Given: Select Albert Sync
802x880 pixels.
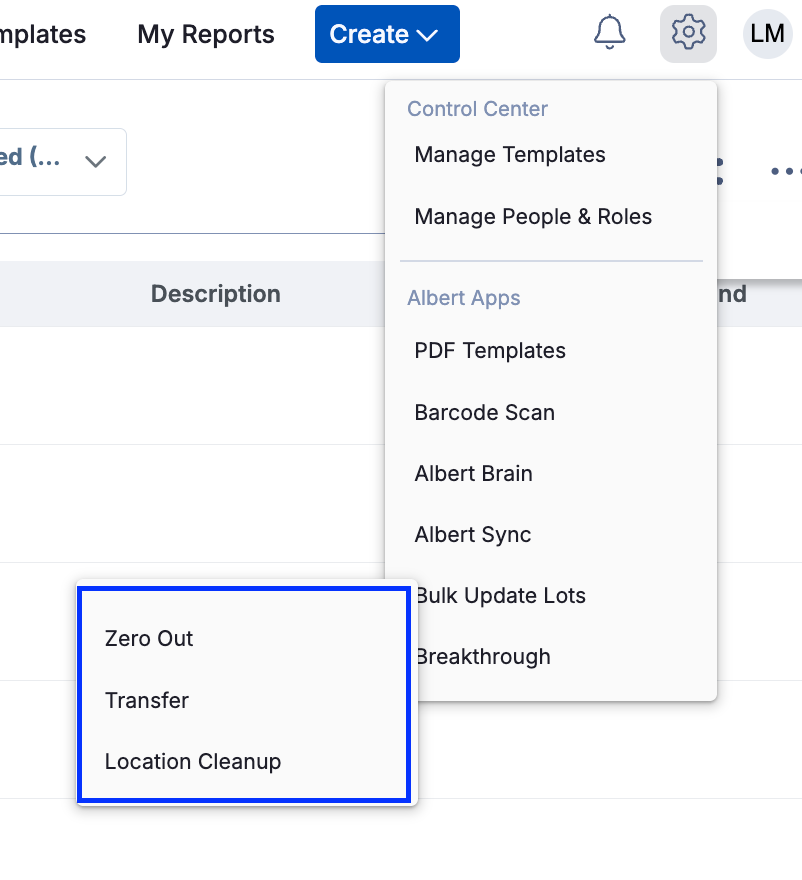Looking at the screenshot, I should coord(472,535).
